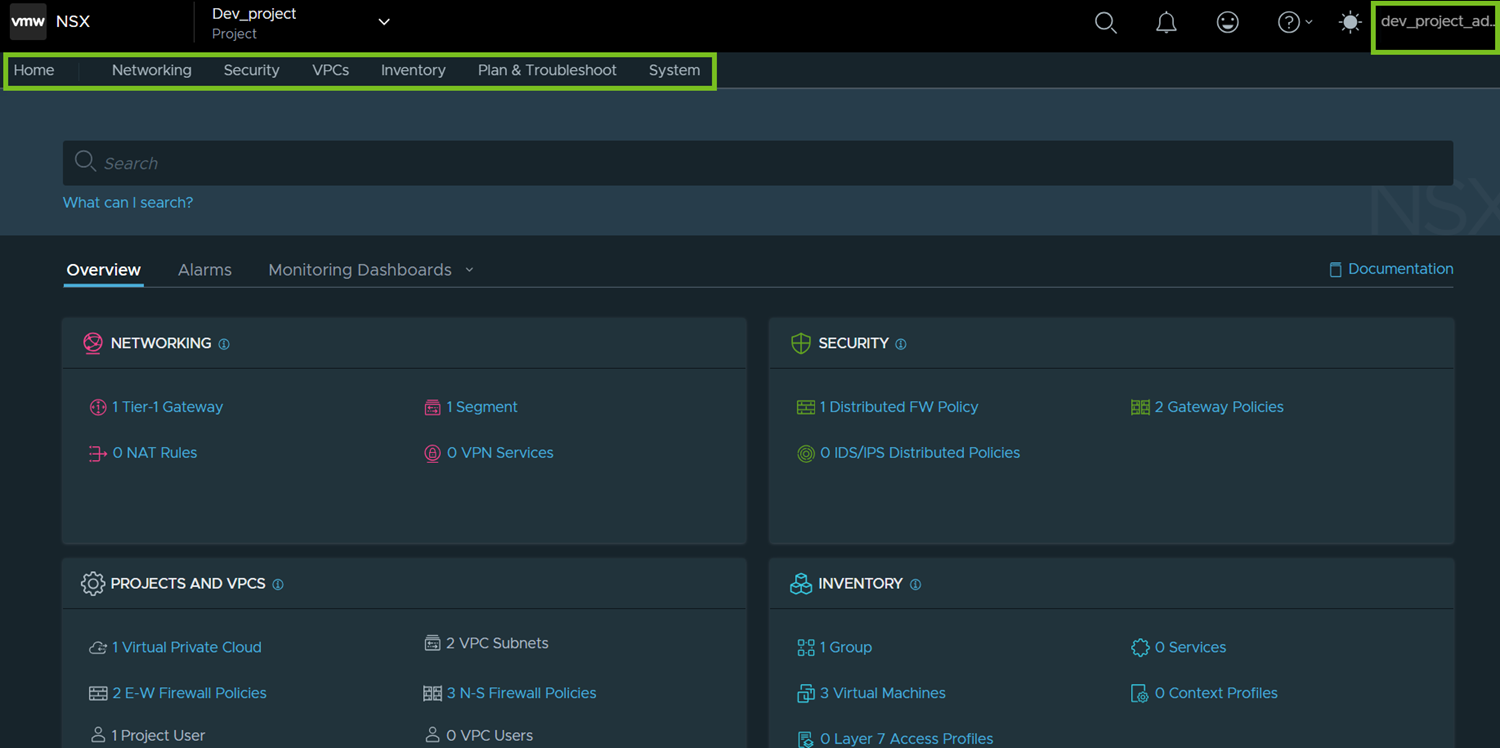Screen dimensions: 1500x748
Task: Open the VPCs menu
Action: coord(330,70)
